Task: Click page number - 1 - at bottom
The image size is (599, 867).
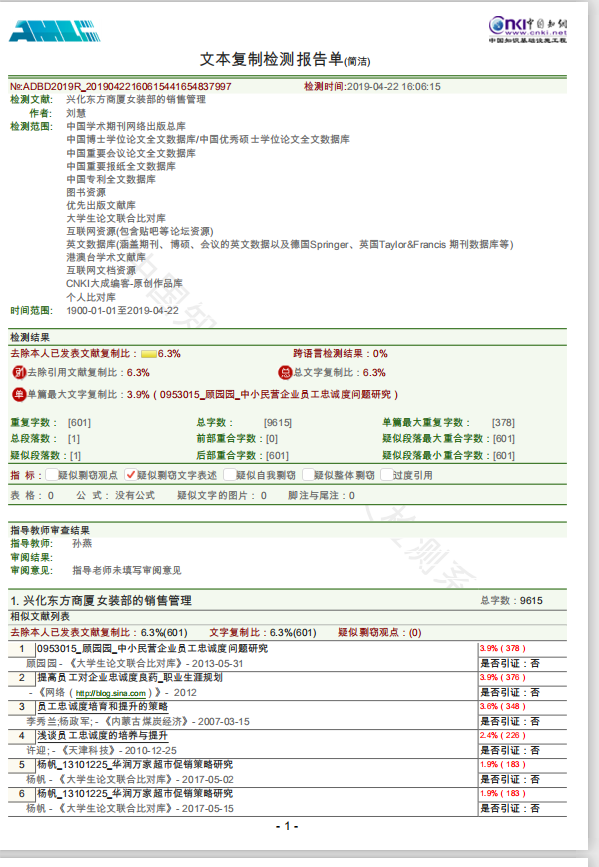Action: pyautogui.click(x=287, y=826)
